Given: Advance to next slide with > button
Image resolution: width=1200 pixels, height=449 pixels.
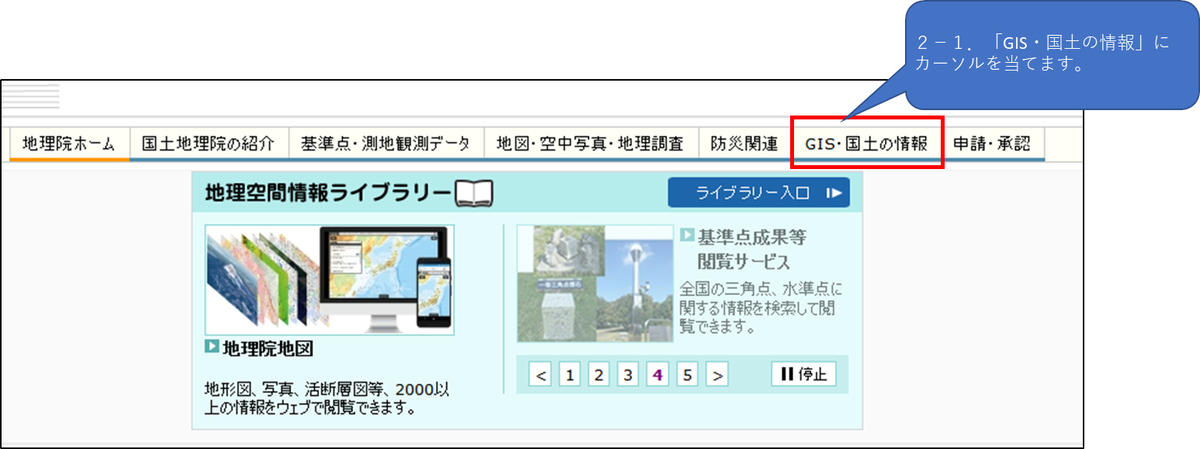Looking at the screenshot, I should coord(717,375).
